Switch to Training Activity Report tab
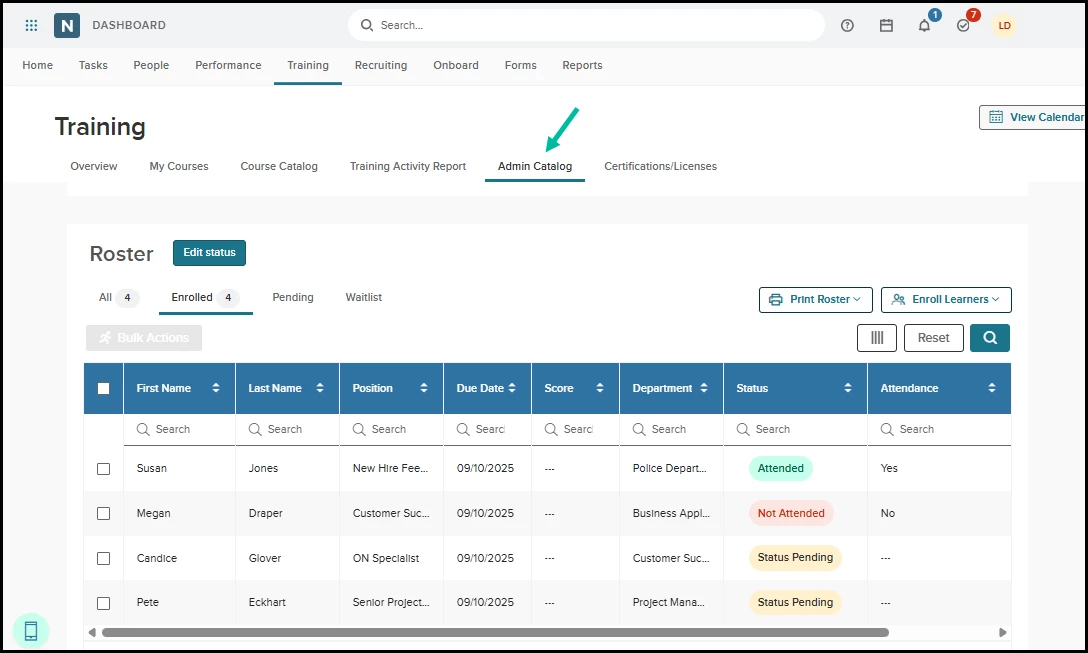The height and width of the screenshot is (653, 1088). (408, 167)
